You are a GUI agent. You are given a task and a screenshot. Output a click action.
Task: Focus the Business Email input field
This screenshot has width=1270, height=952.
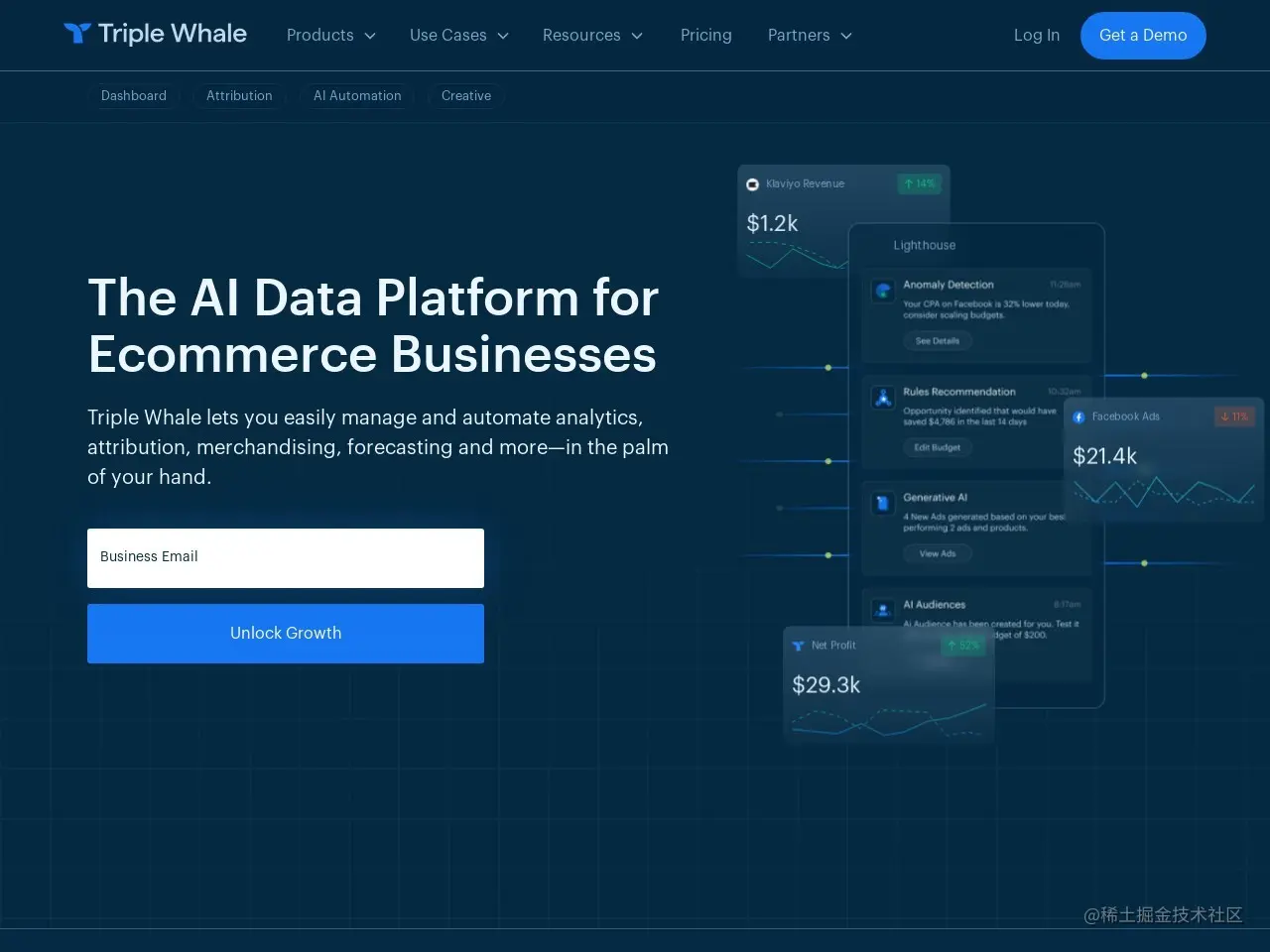point(286,557)
